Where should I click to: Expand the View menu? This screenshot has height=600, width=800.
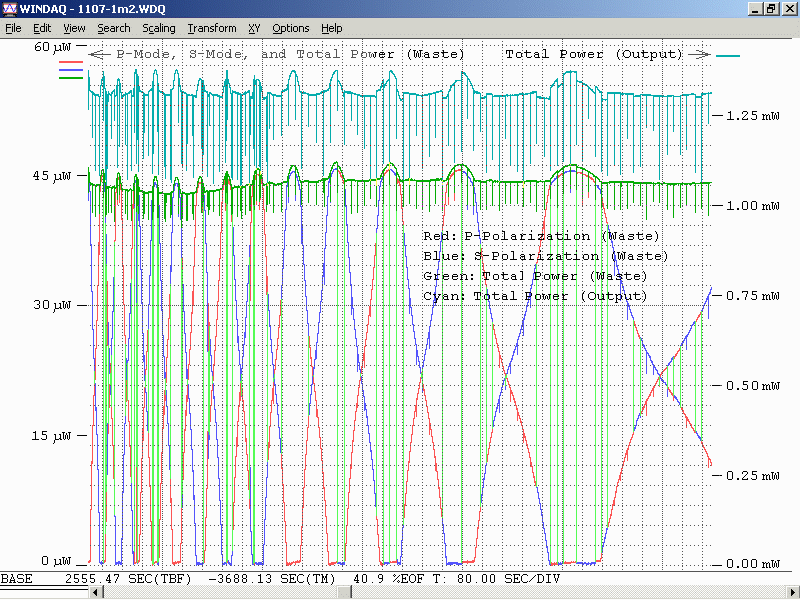pos(74,28)
